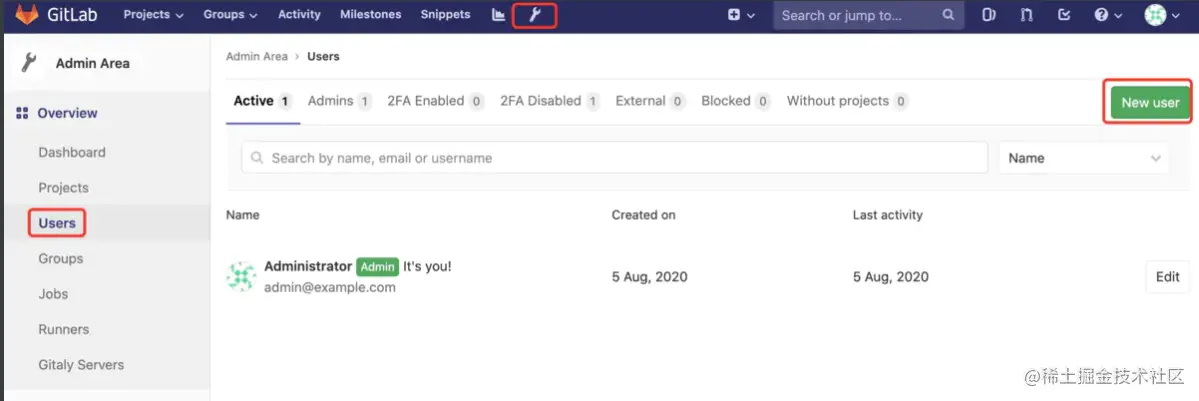
Task: Go to Milestones in top navigation
Action: [x=371, y=15]
